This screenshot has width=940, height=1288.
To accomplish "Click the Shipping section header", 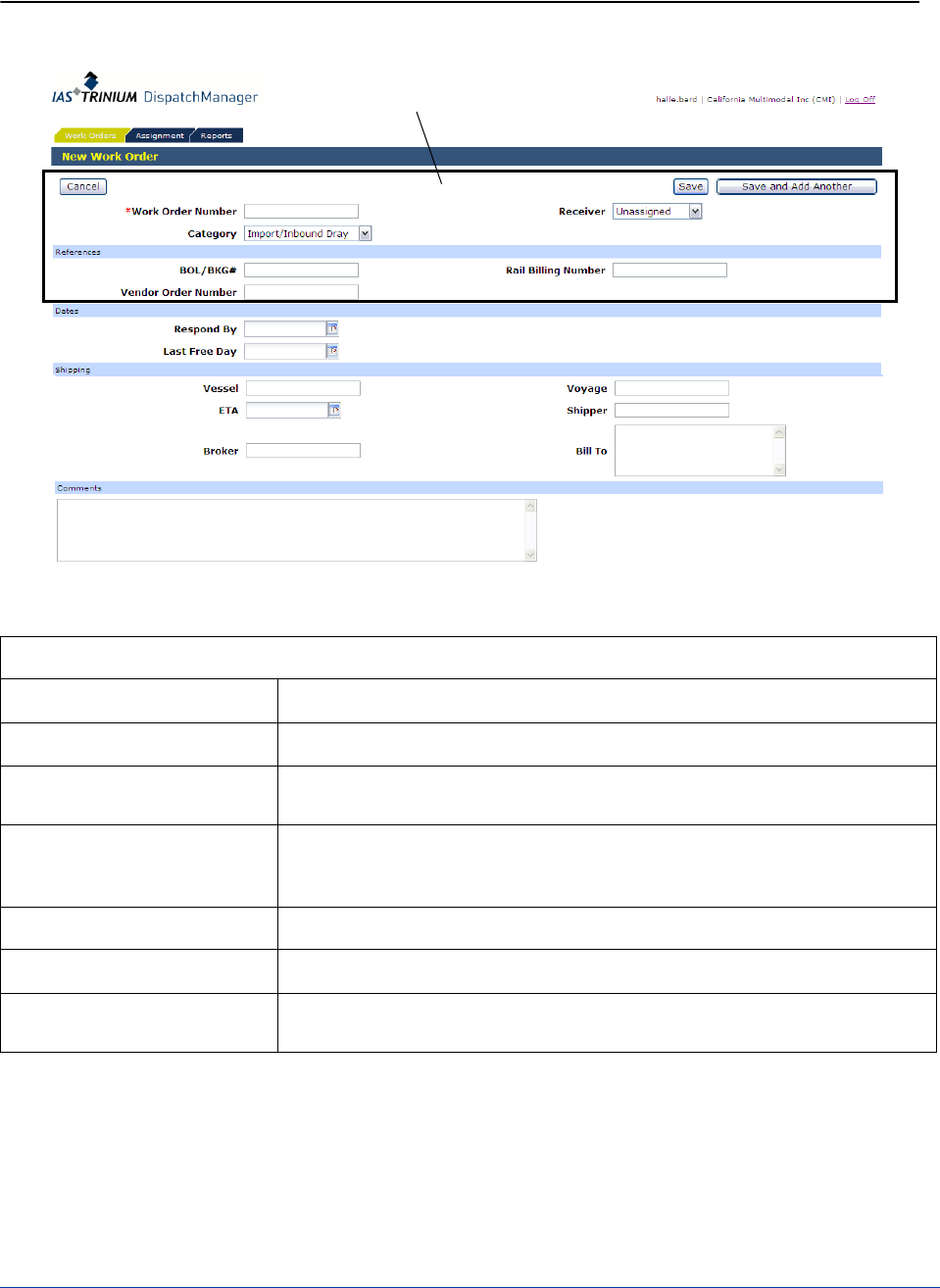I will (x=467, y=370).
